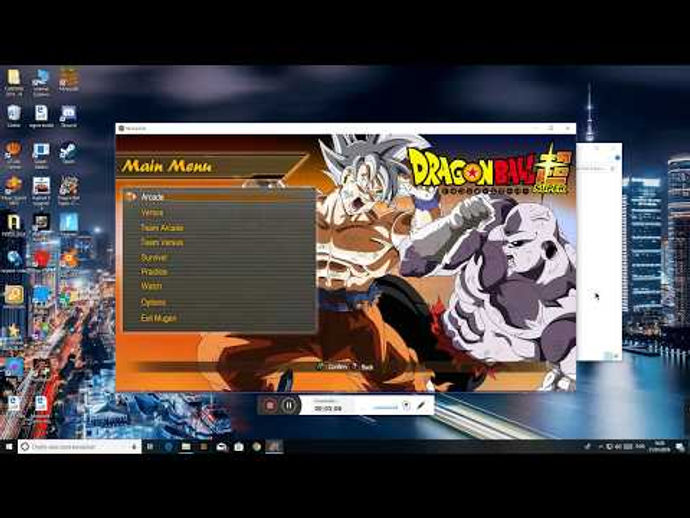The image size is (690, 518).
Task: Pause the screen recording
Action: click(x=289, y=405)
